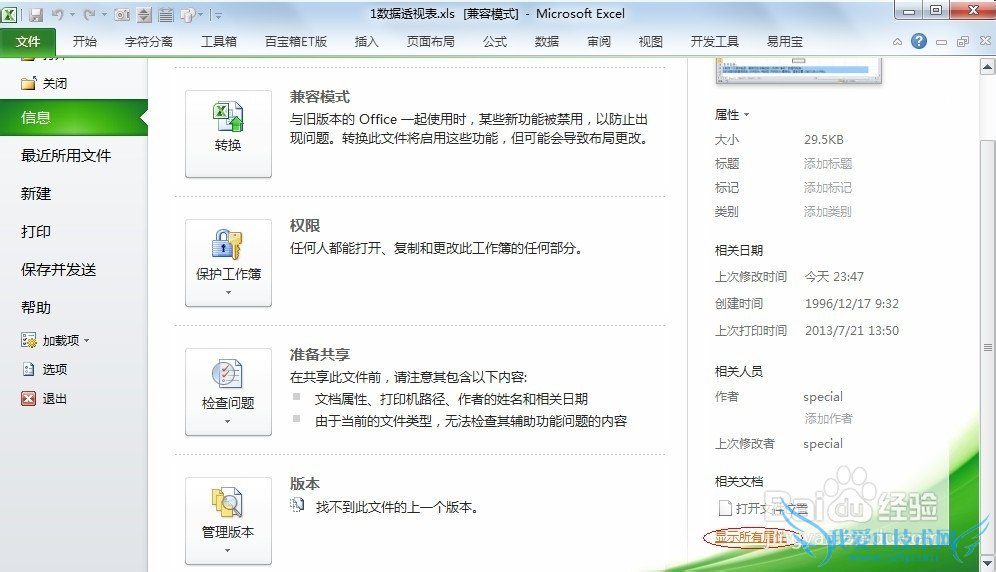Viewport: 996px width, 572px height.
Task: Click the sort arrows icon in quick access toolbar
Action: [x=144, y=14]
